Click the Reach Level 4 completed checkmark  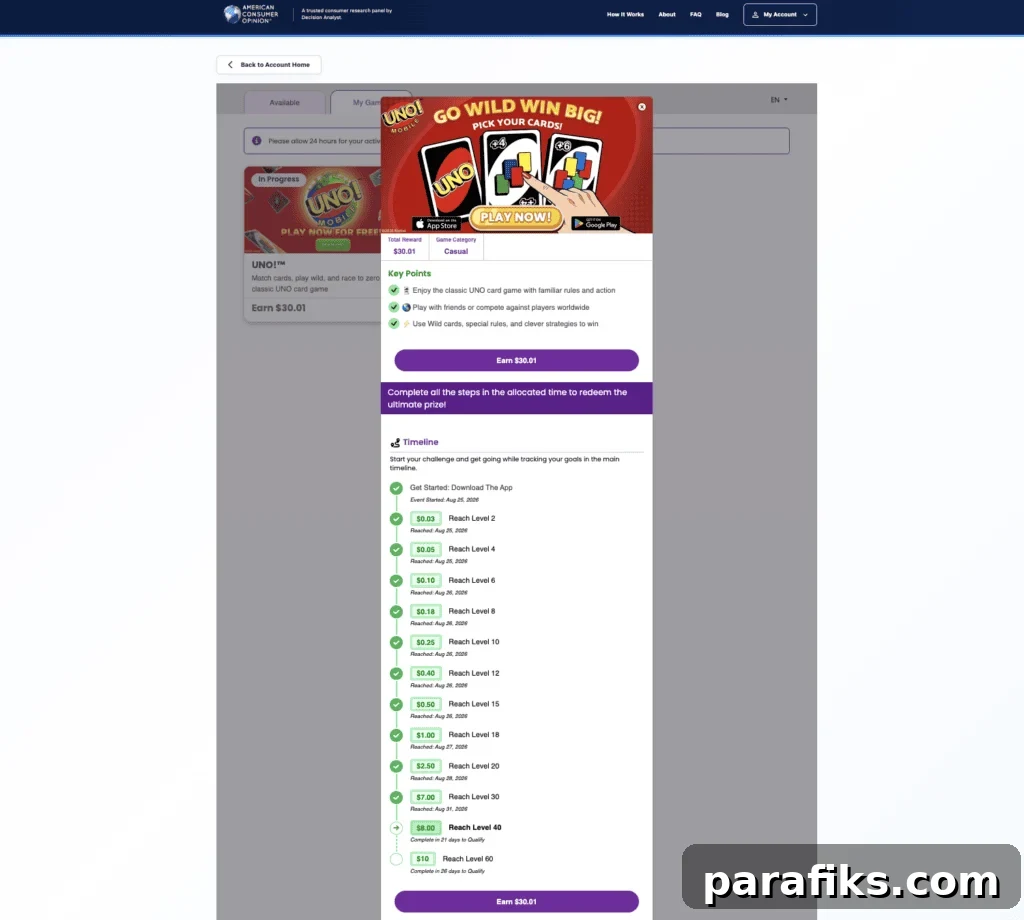396,550
